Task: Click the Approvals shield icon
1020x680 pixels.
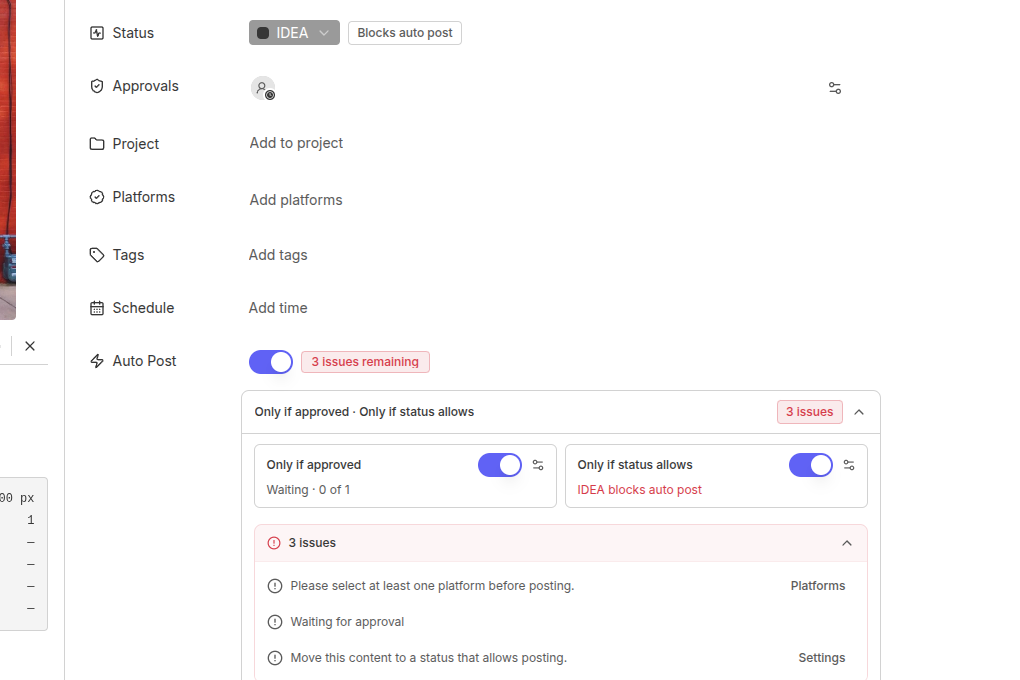Action: pyautogui.click(x=97, y=86)
